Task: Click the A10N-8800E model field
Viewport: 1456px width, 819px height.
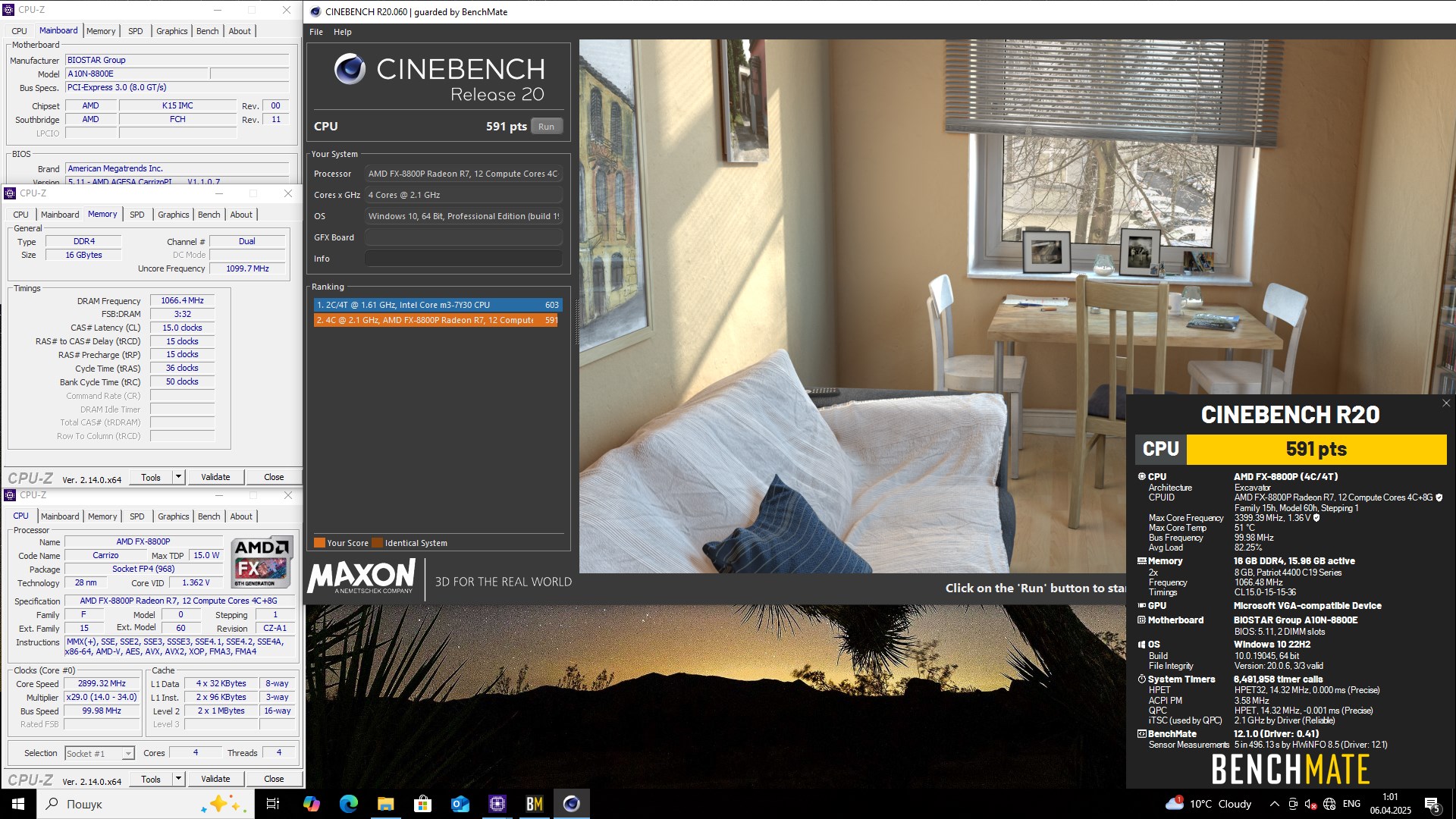Action: point(136,74)
